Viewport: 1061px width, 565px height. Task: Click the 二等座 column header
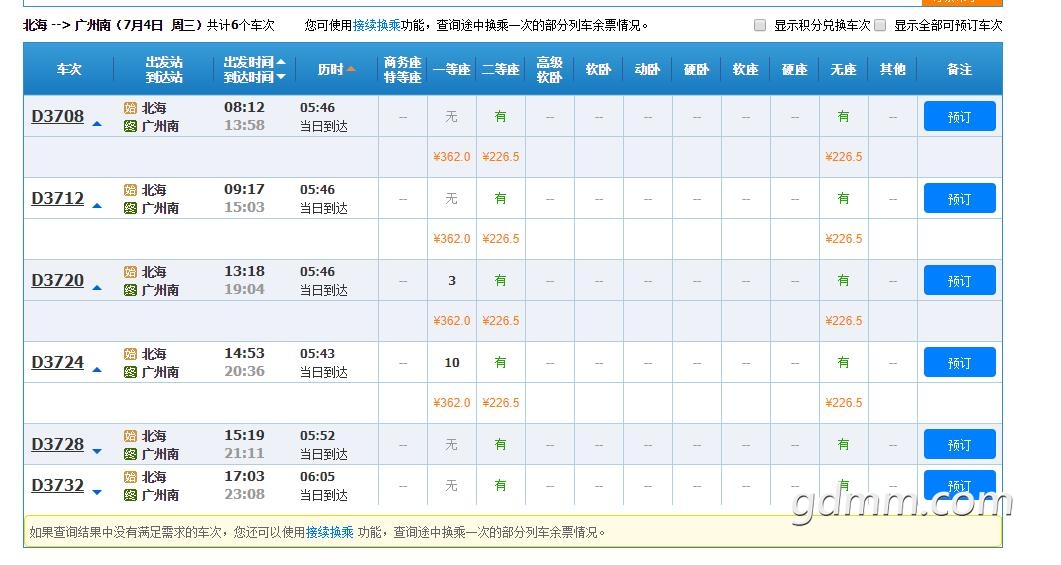pyautogui.click(x=500, y=69)
